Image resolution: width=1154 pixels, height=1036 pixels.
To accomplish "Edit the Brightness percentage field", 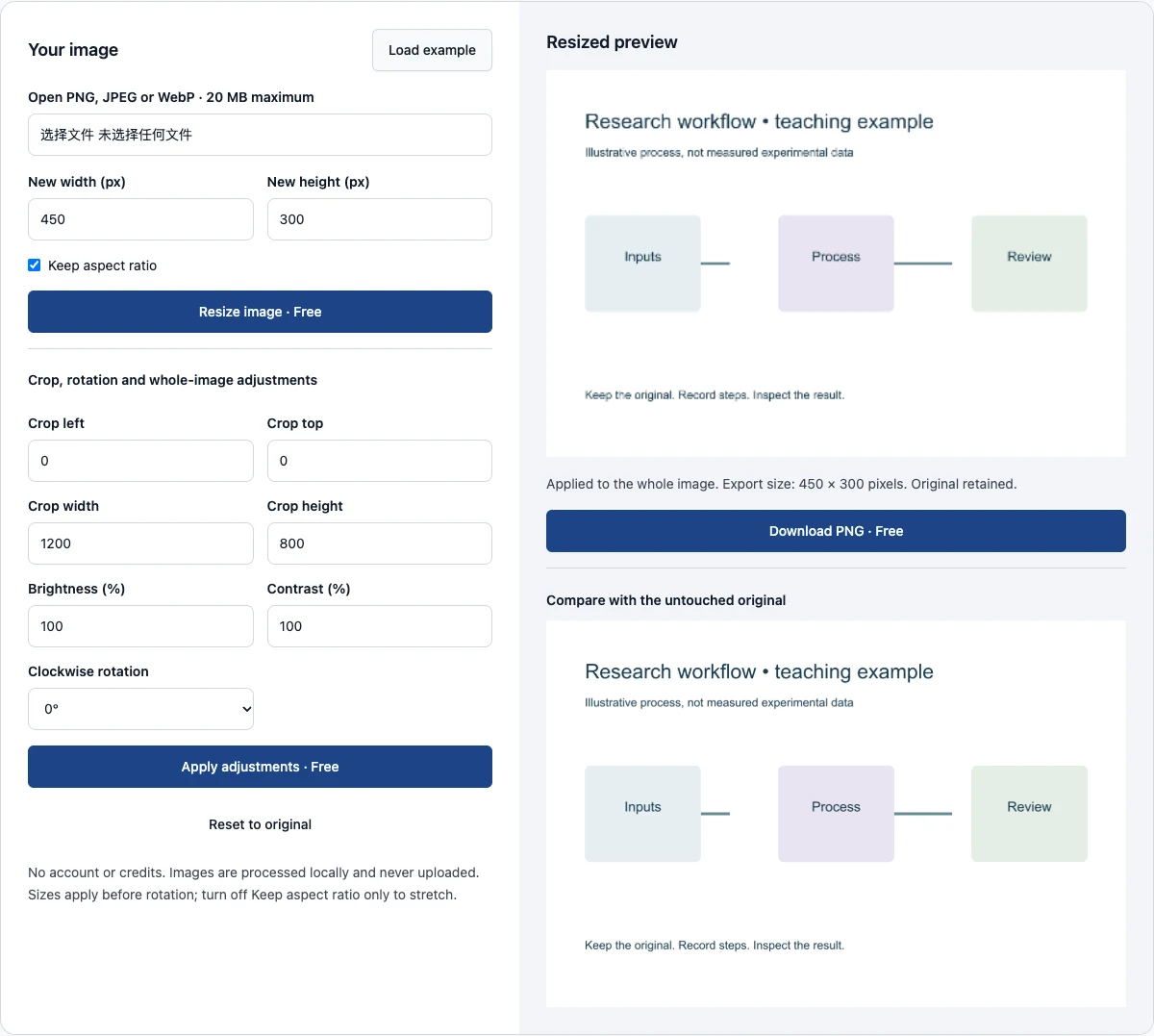I will tap(140, 626).
